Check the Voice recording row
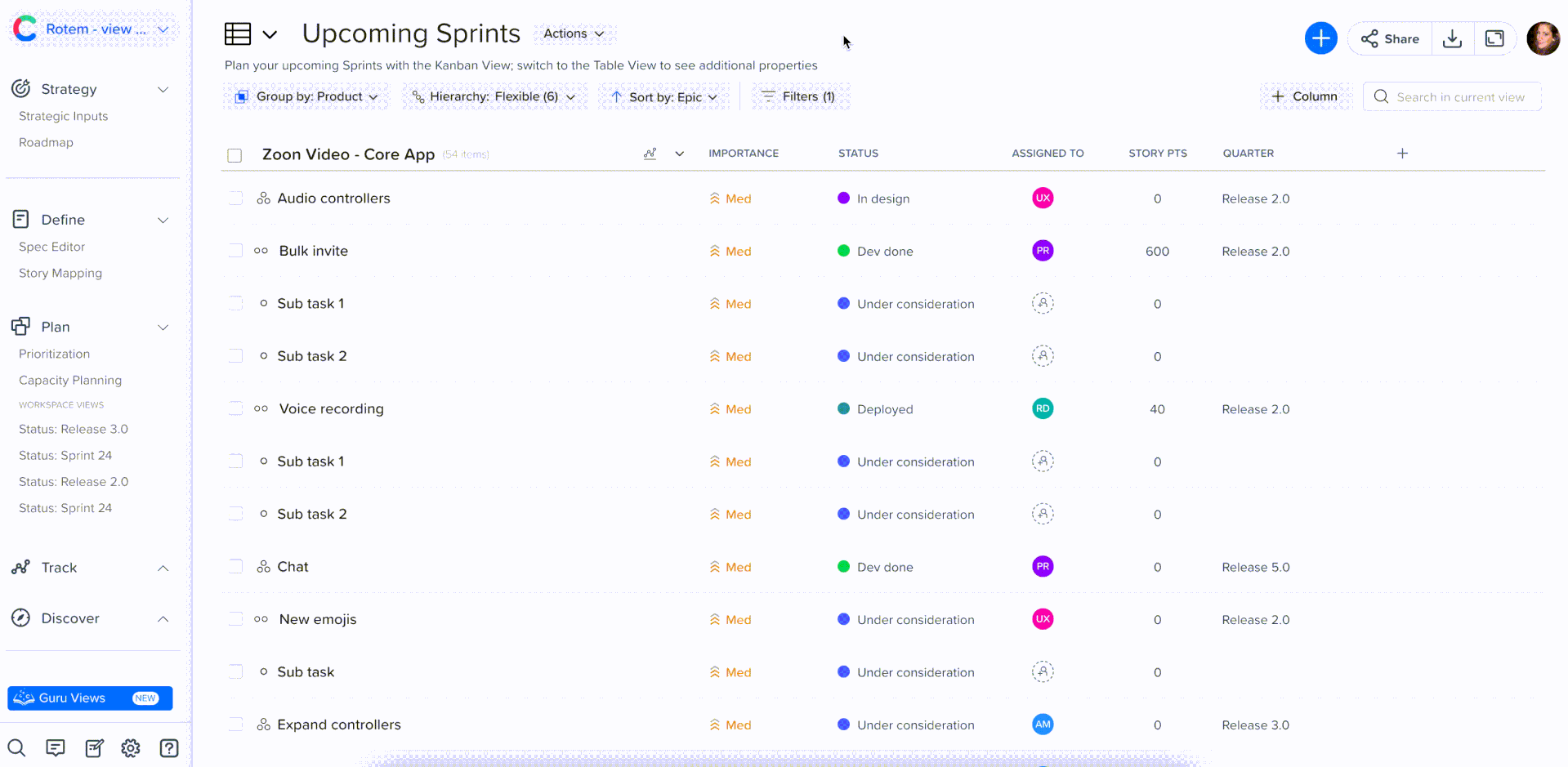 click(236, 408)
